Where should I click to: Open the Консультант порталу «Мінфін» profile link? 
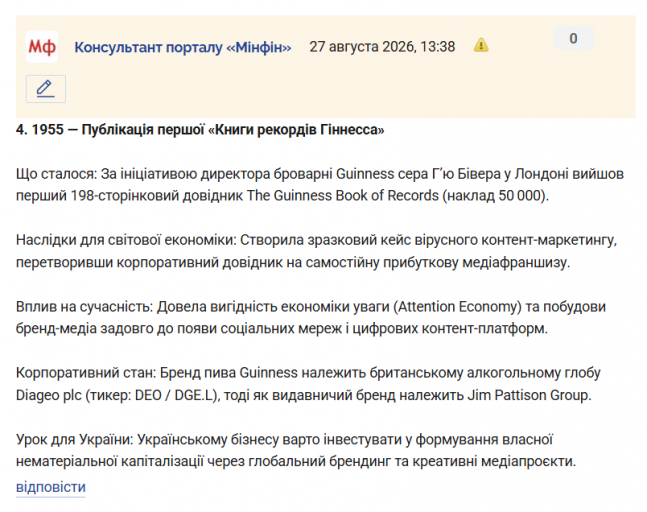[x=183, y=47]
